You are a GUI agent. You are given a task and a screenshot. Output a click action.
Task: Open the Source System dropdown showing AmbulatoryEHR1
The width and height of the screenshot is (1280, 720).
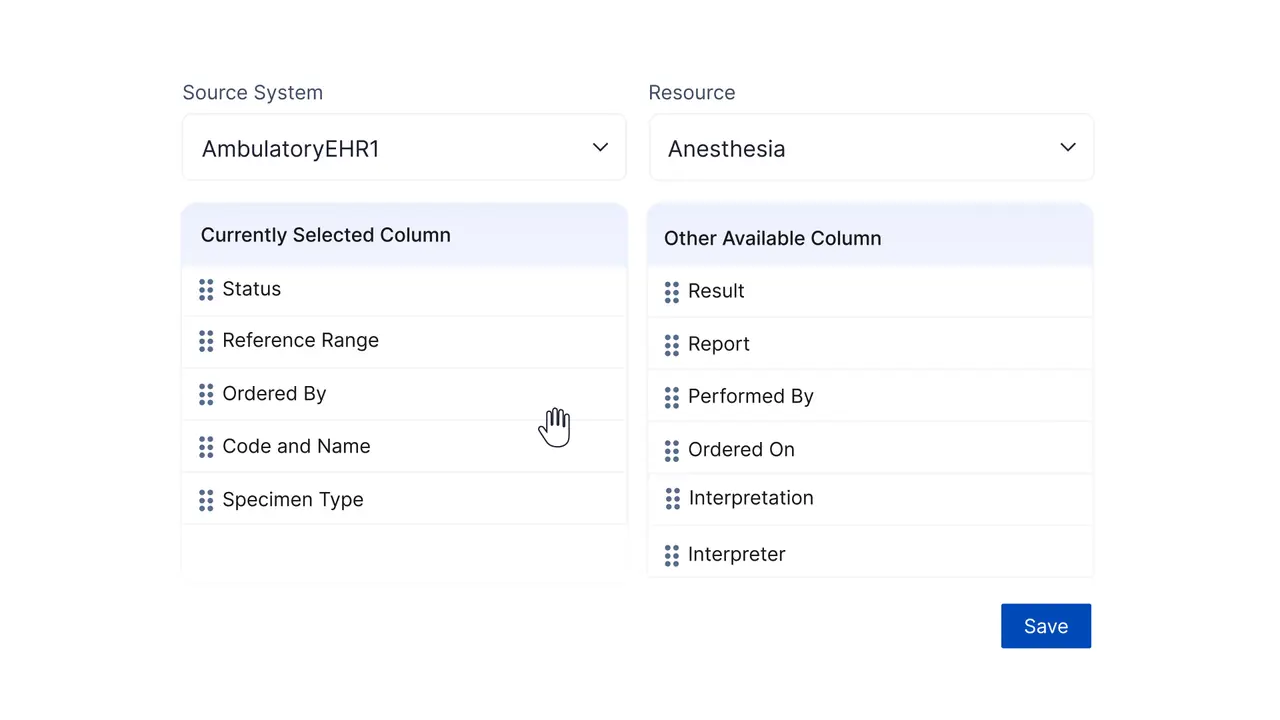point(404,148)
